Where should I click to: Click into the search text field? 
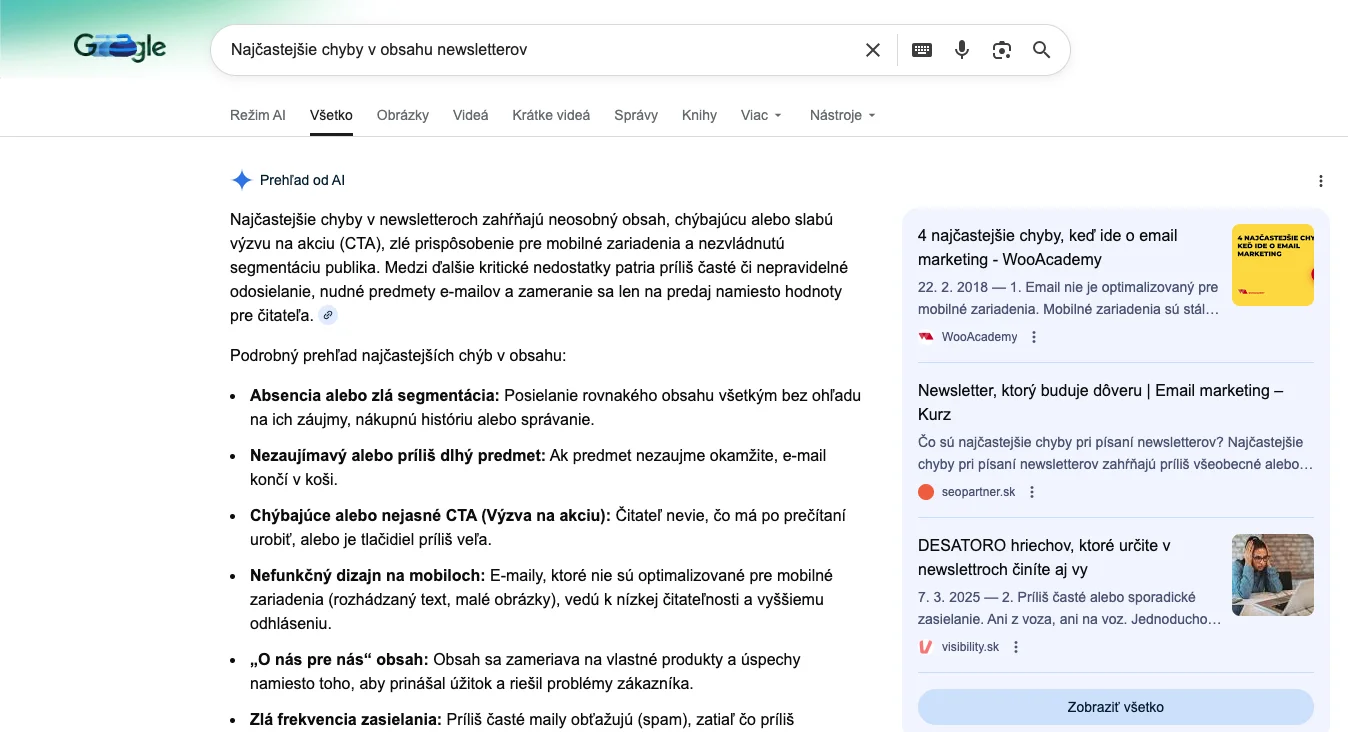540,50
